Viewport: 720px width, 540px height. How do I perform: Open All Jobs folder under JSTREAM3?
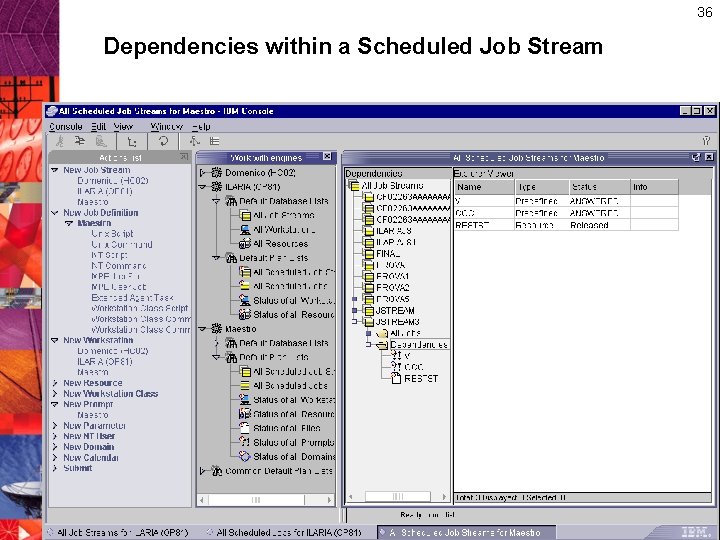pos(405,333)
